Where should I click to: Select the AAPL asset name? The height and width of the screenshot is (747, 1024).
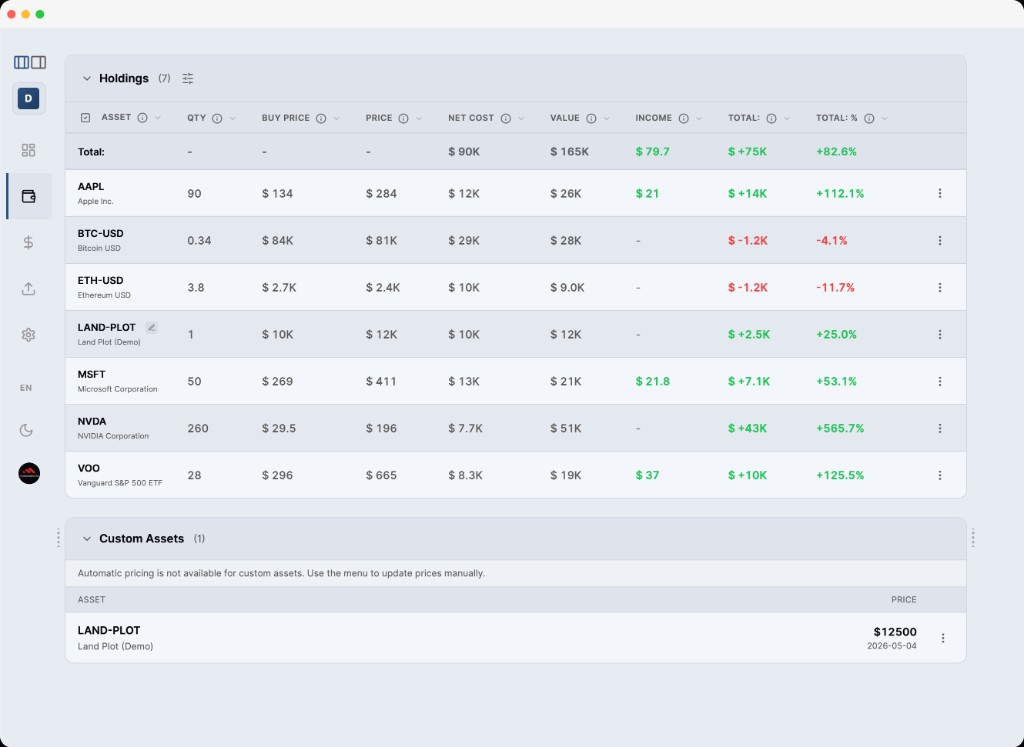click(91, 187)
